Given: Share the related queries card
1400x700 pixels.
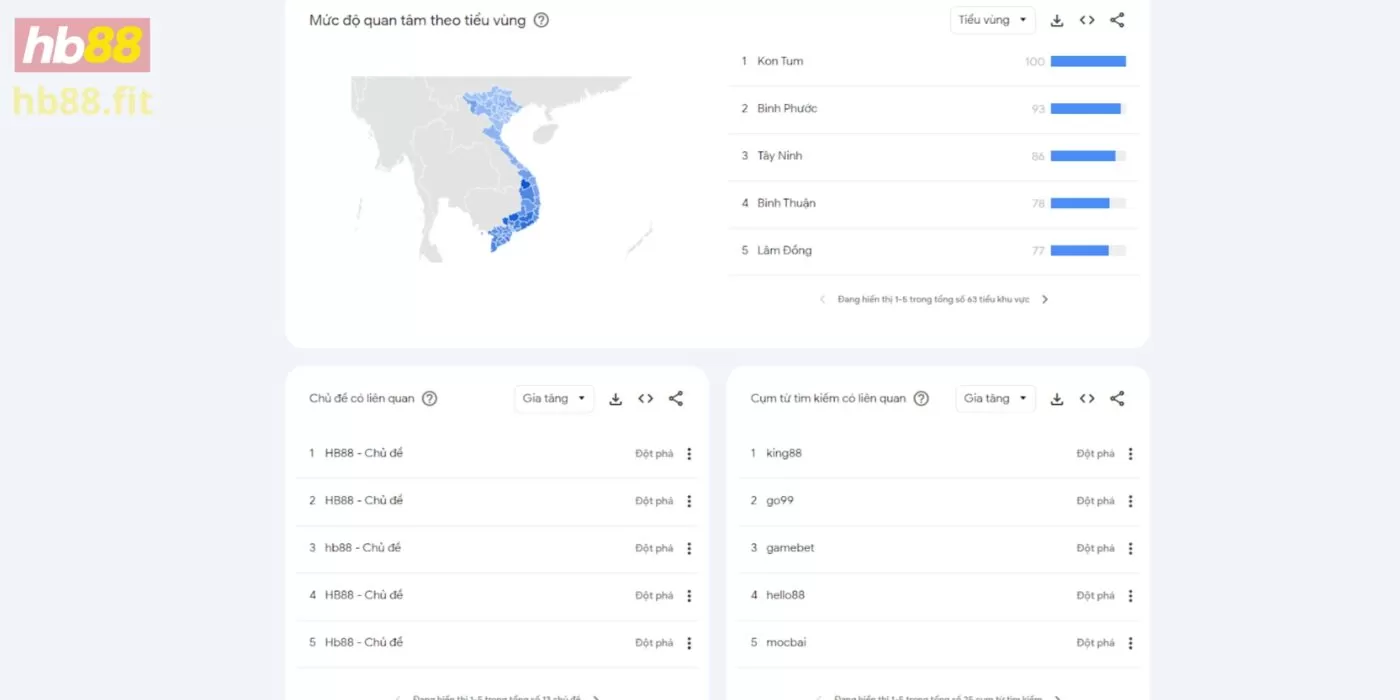Looking at the screenshot, I should [1118, 399].
